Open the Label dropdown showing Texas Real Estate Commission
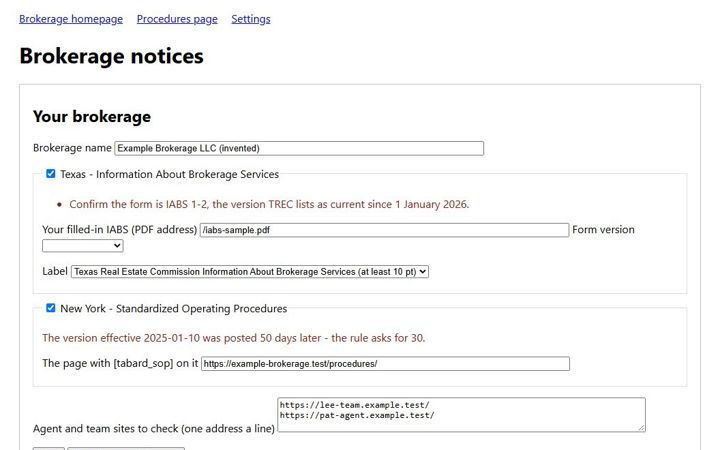 250,272
